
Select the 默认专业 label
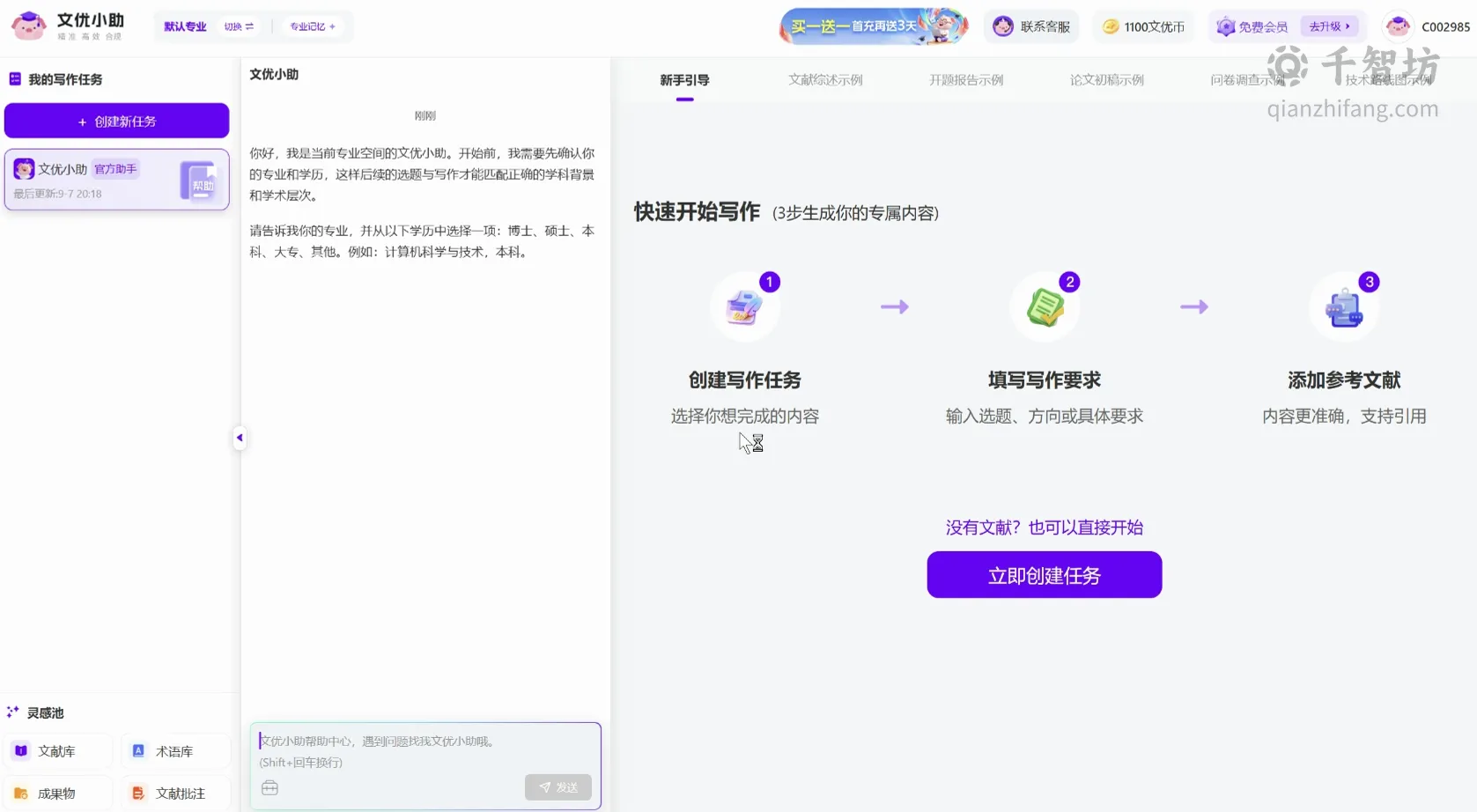pos(185,26)
